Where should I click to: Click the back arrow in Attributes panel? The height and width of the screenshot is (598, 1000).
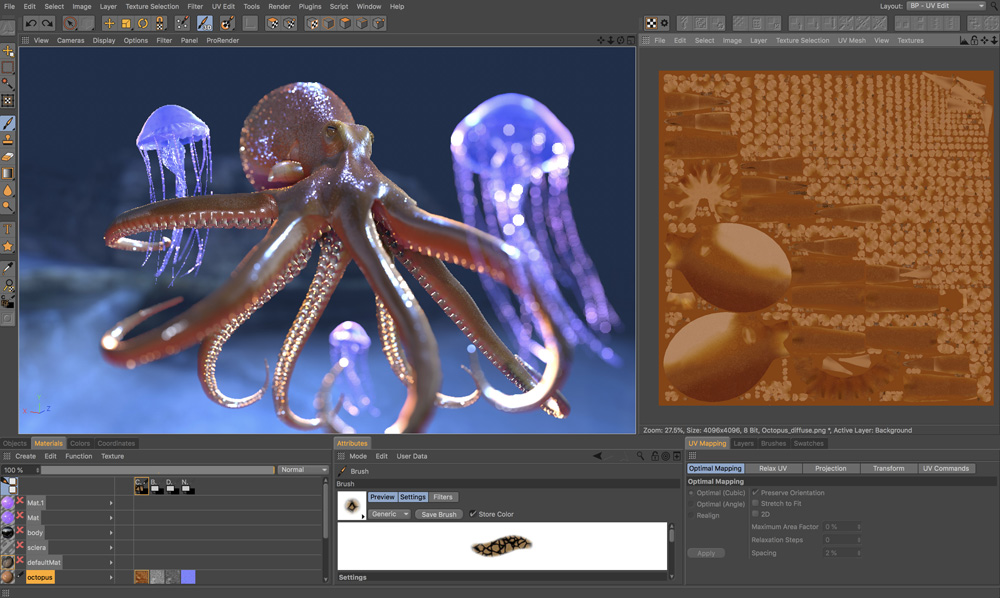point(598,456)
